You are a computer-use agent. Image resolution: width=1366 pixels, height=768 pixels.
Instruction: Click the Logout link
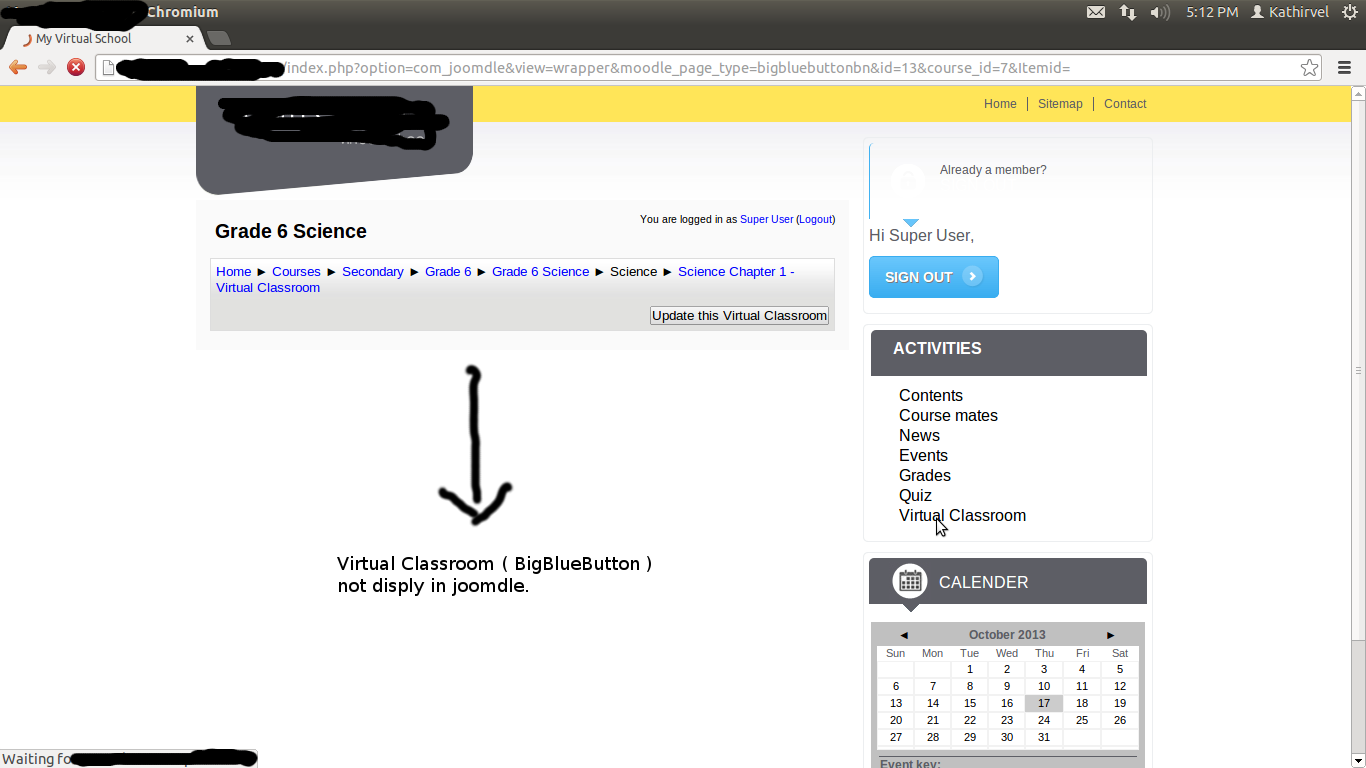815,219
